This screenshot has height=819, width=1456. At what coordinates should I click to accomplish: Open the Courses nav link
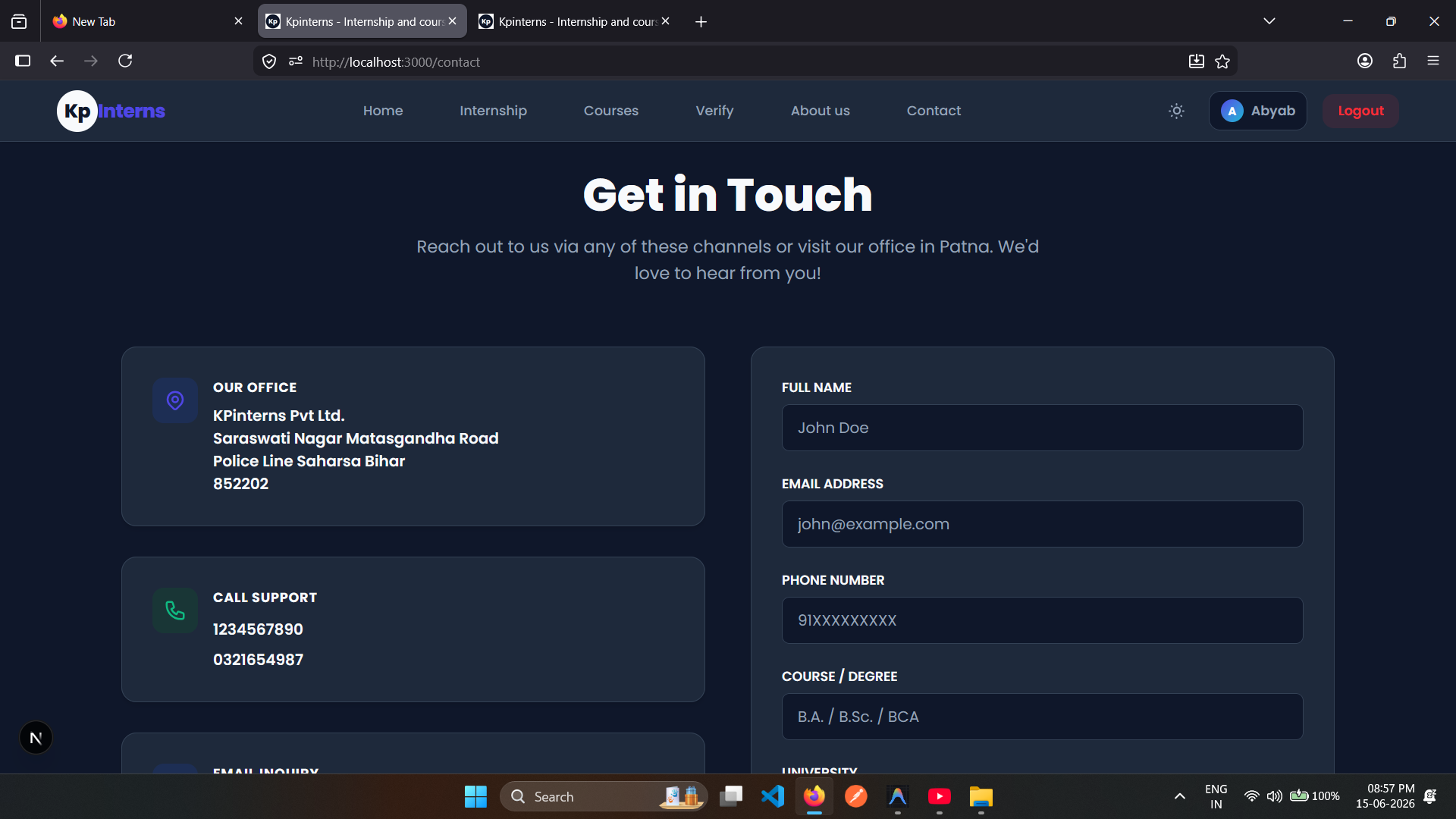tap(611, 111)
